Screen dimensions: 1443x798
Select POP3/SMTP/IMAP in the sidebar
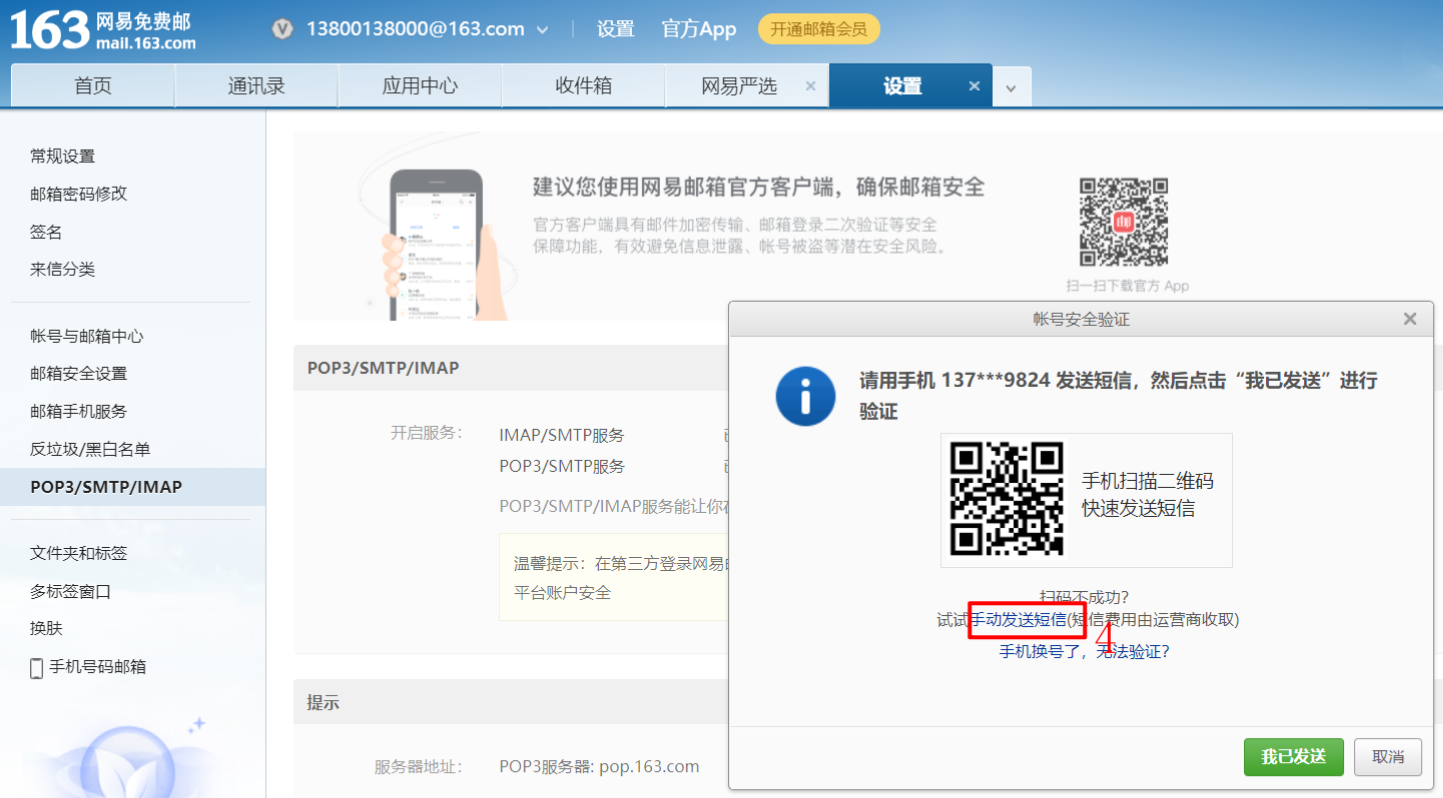tap(132, 487)
